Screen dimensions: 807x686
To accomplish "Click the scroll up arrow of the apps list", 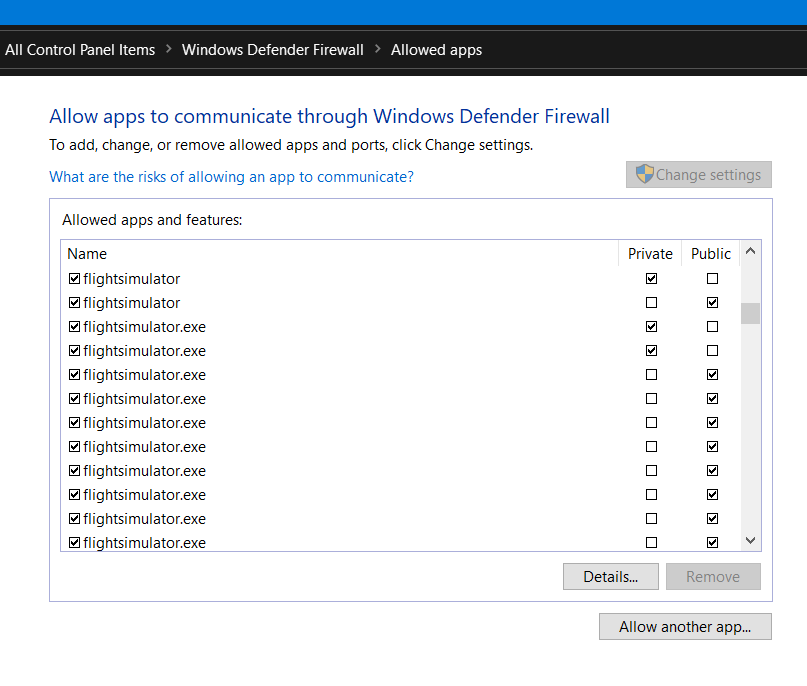I will point(750,251).
